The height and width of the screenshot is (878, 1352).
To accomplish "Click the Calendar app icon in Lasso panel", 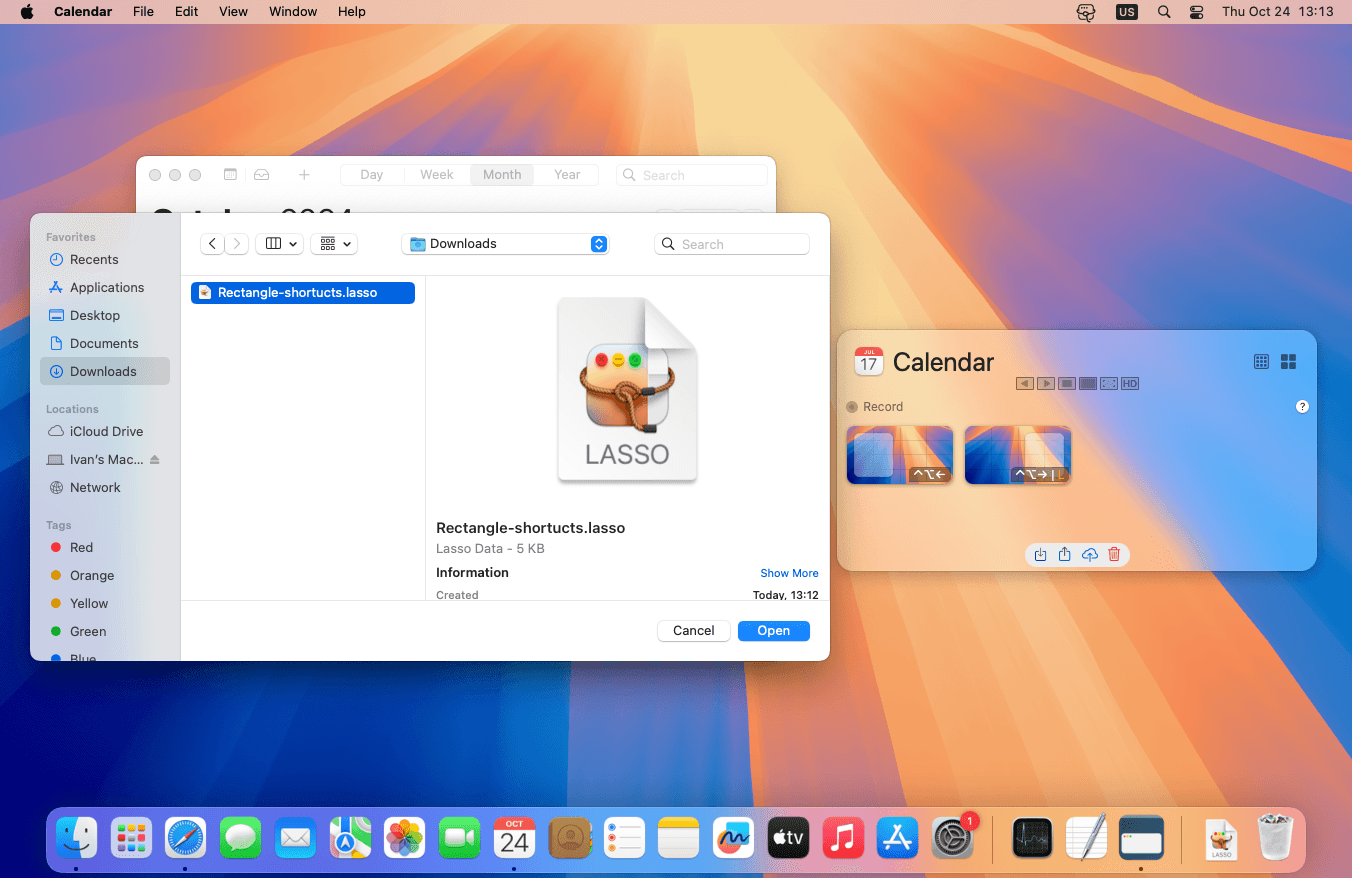I will click(x=869, y=362).
